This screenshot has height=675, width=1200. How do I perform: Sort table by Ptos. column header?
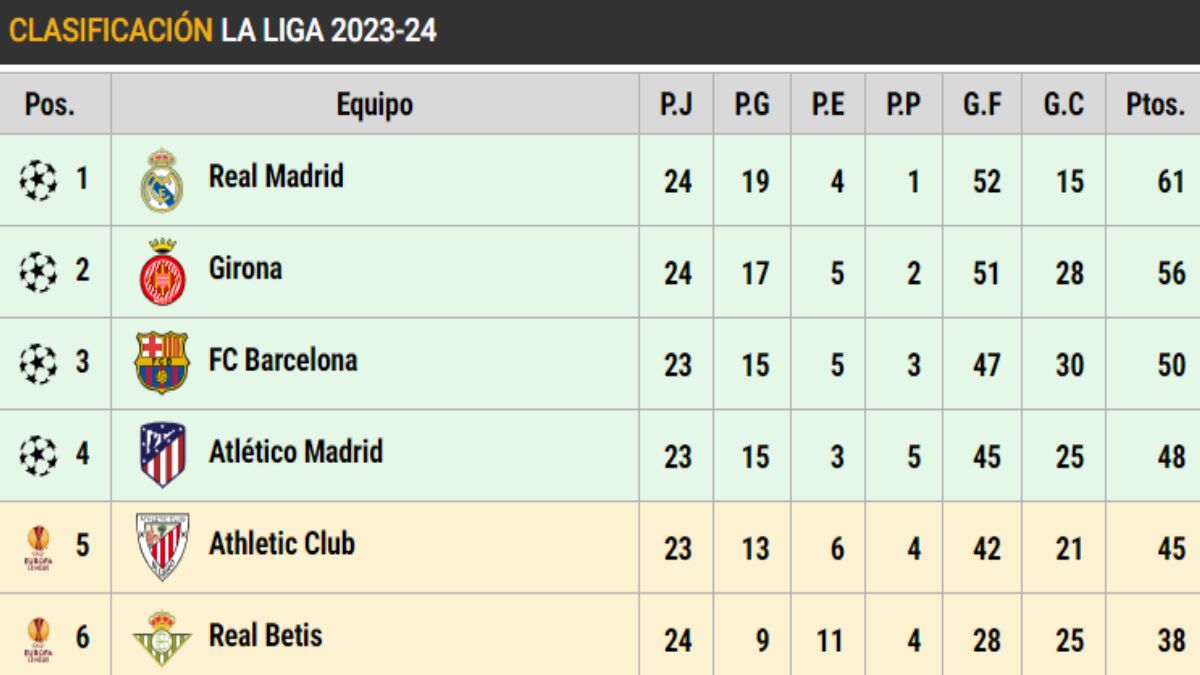point(1155,104)
